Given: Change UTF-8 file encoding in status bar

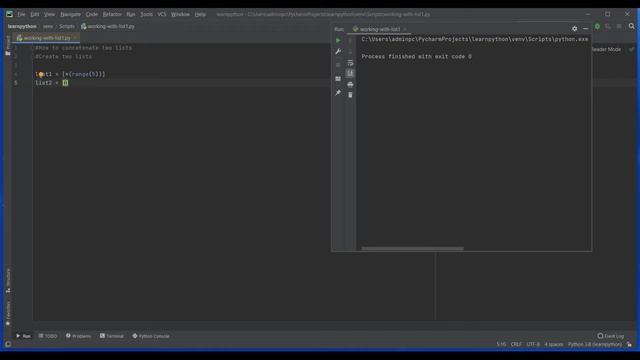Looking at the screenshot, I should pyautogui.click(x=533, y=344).
